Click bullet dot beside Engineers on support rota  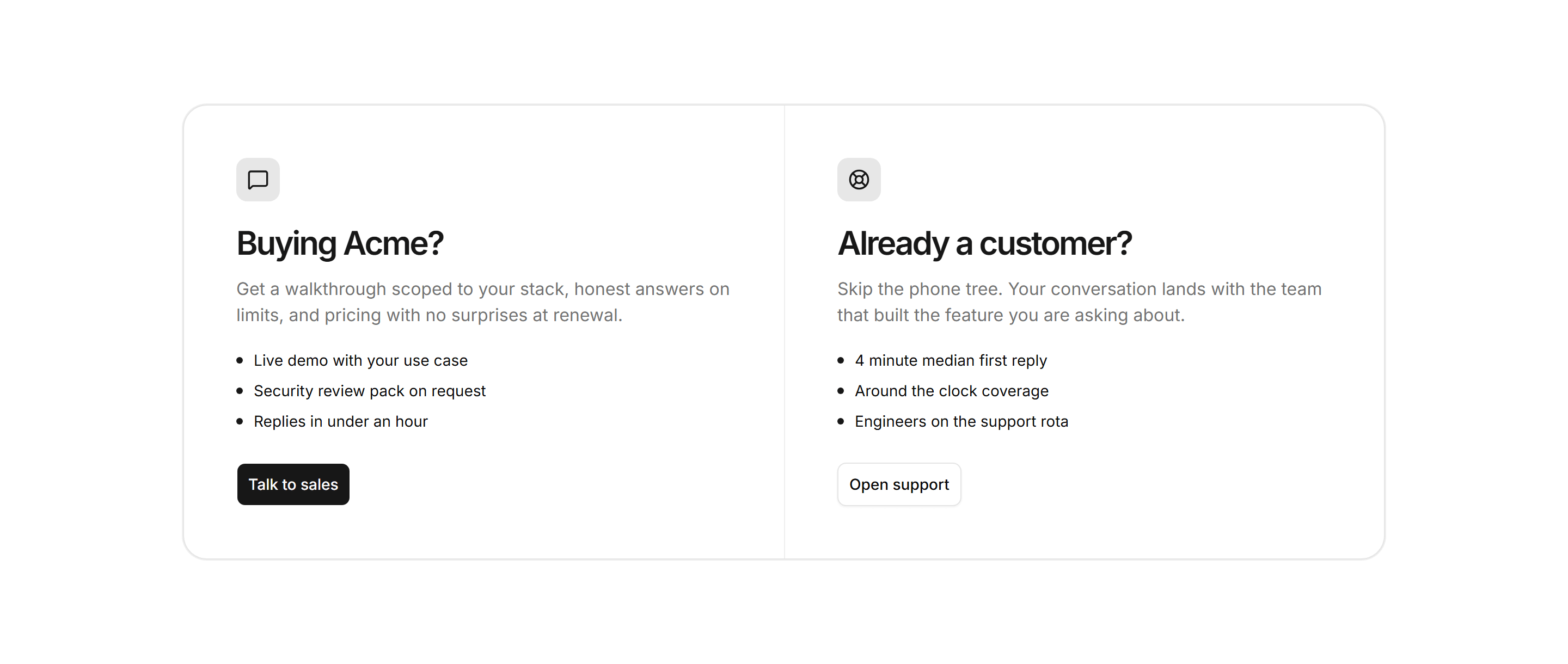tap(841, 421)
